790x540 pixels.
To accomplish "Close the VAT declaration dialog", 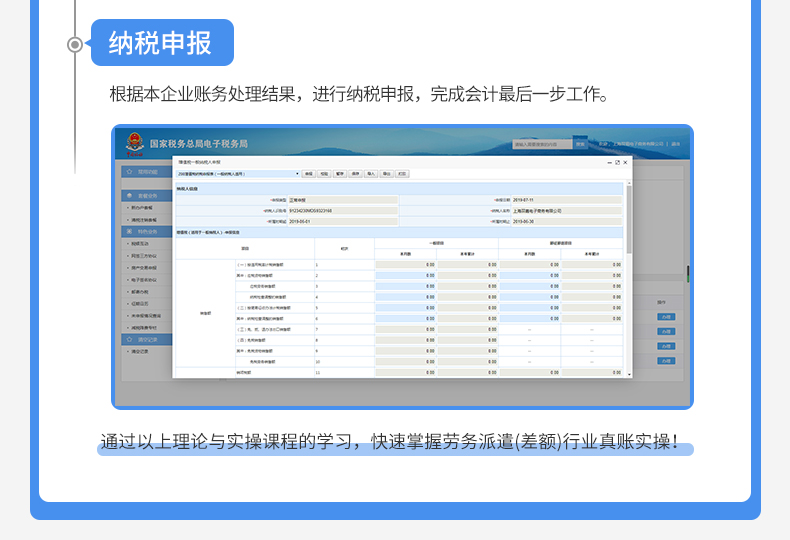I will pos(626,161).
